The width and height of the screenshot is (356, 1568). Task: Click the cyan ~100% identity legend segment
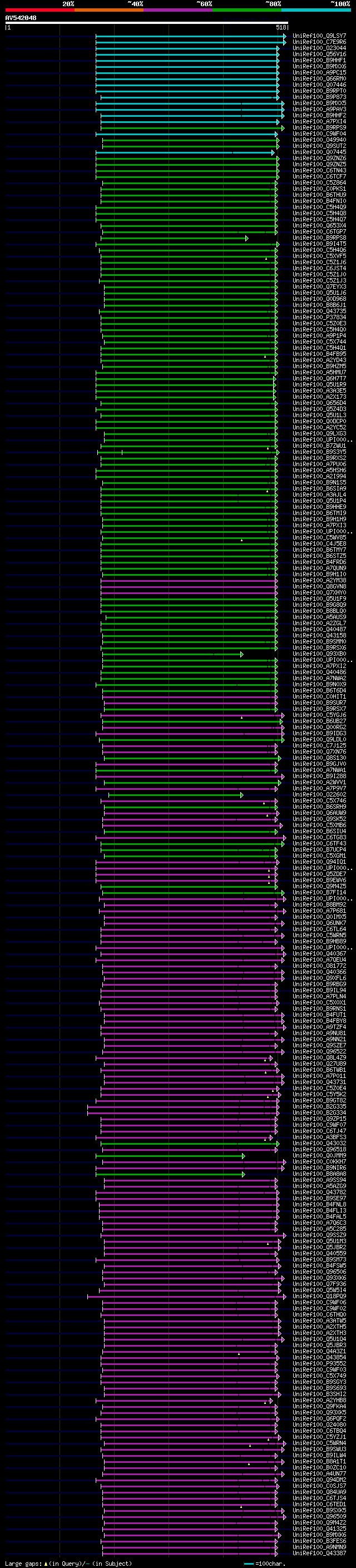pos(316,10)
